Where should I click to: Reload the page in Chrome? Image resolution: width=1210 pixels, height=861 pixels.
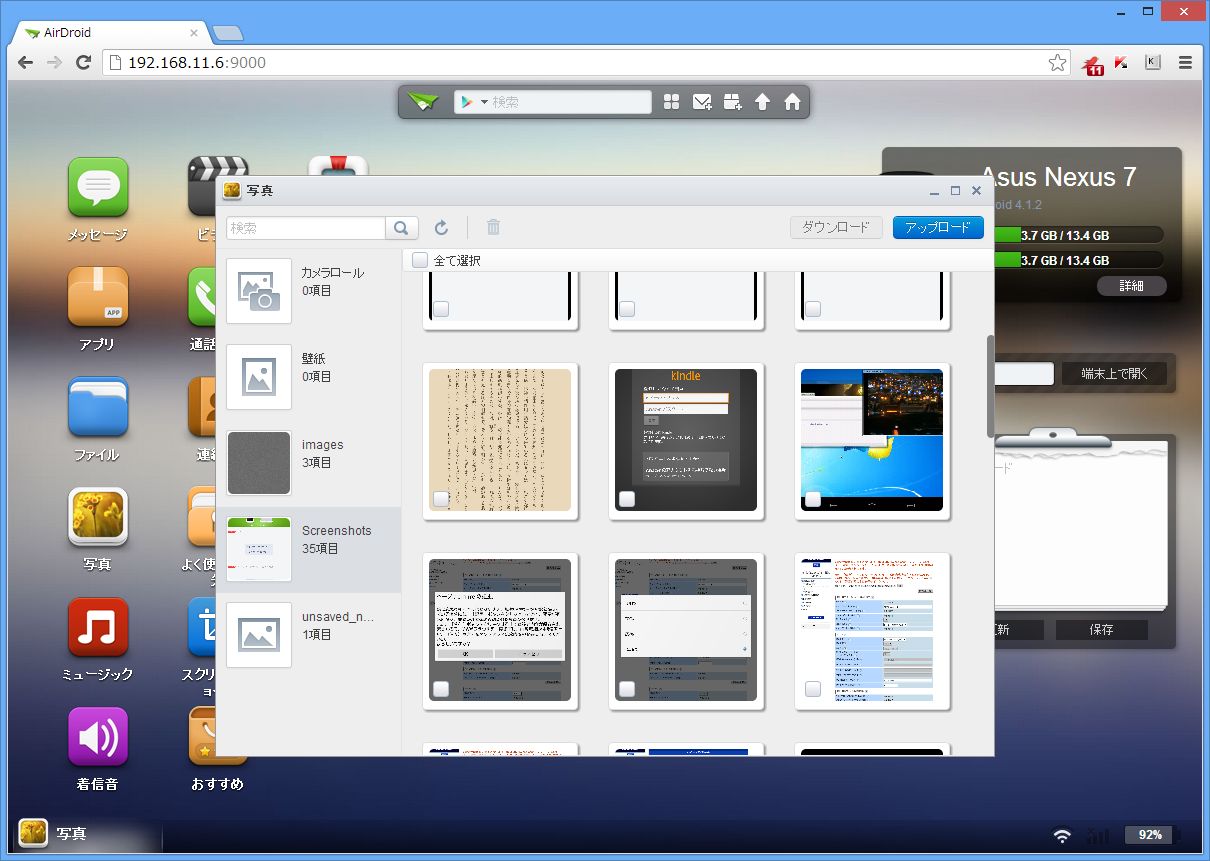[x=84, y=62]
